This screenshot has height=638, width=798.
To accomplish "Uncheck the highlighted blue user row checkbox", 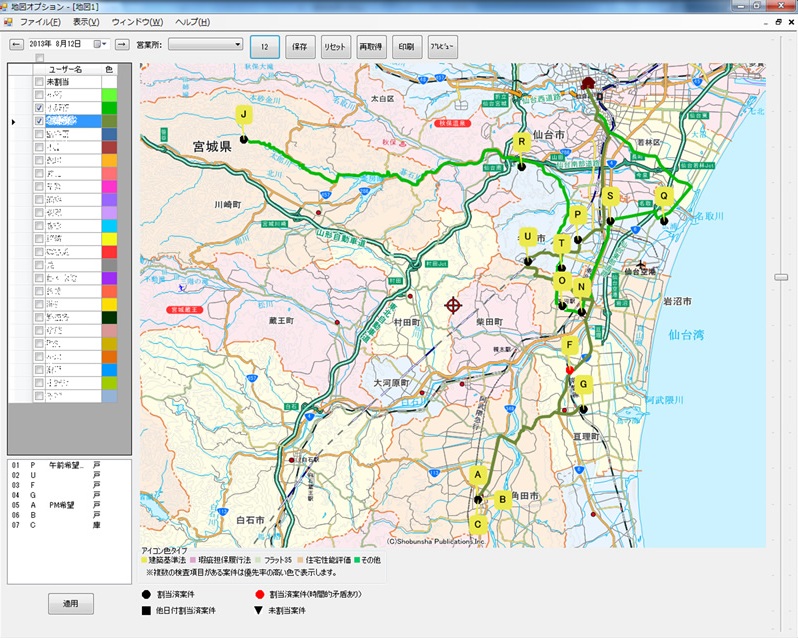I will (39, 121).
